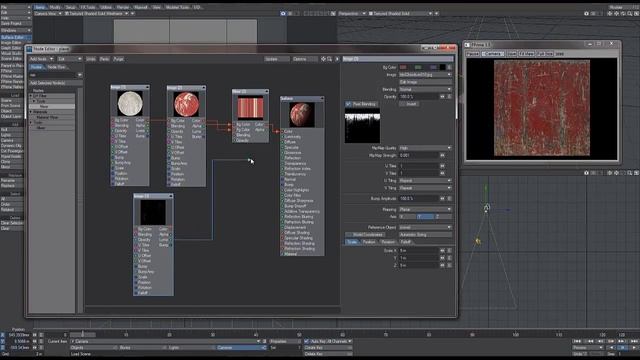Open the Image Editor from sidebar
640x360 pixels.
tap(12, 42)
